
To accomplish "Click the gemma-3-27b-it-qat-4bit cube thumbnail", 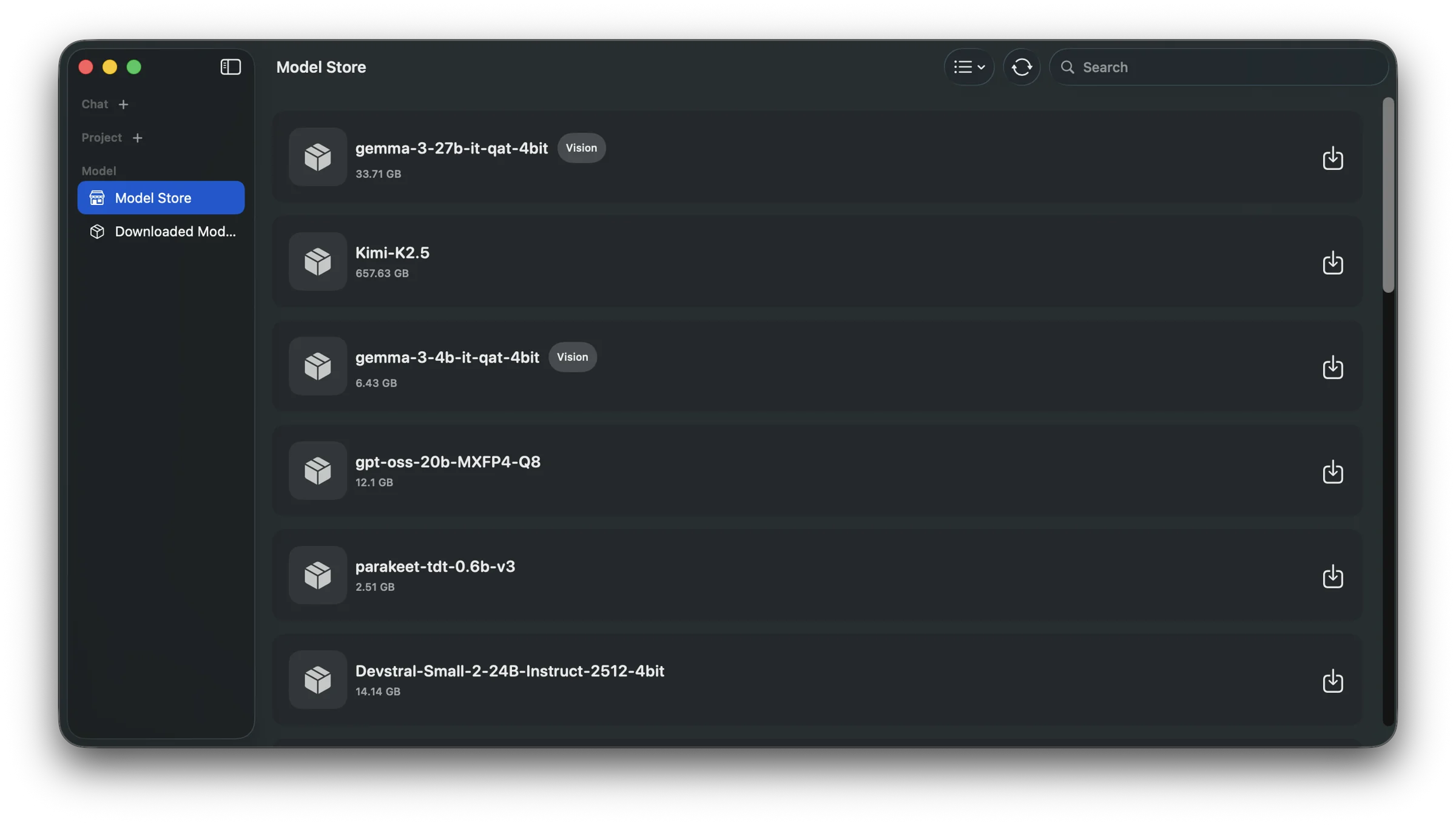I will pos(317,157).
